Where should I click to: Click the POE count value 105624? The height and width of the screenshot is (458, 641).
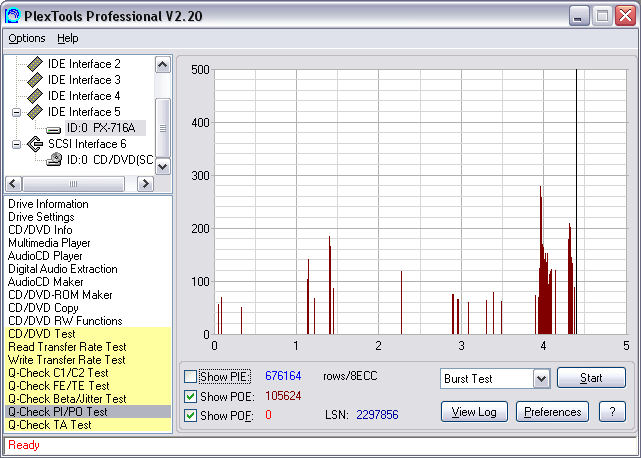(x=283, y=396)
